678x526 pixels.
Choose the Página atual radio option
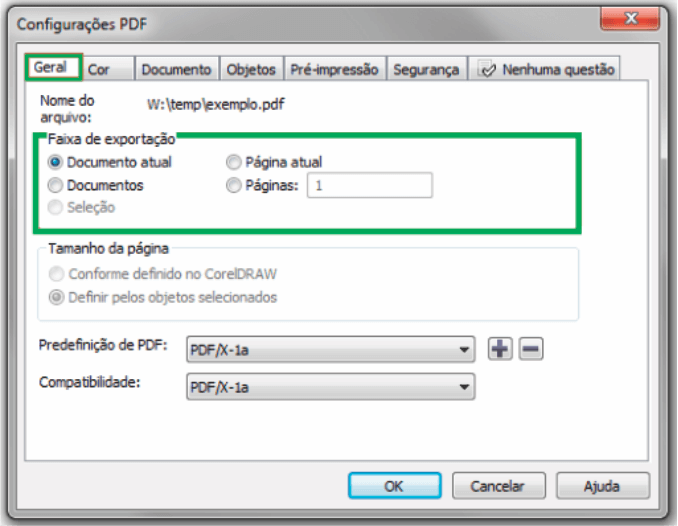(233, 162)
